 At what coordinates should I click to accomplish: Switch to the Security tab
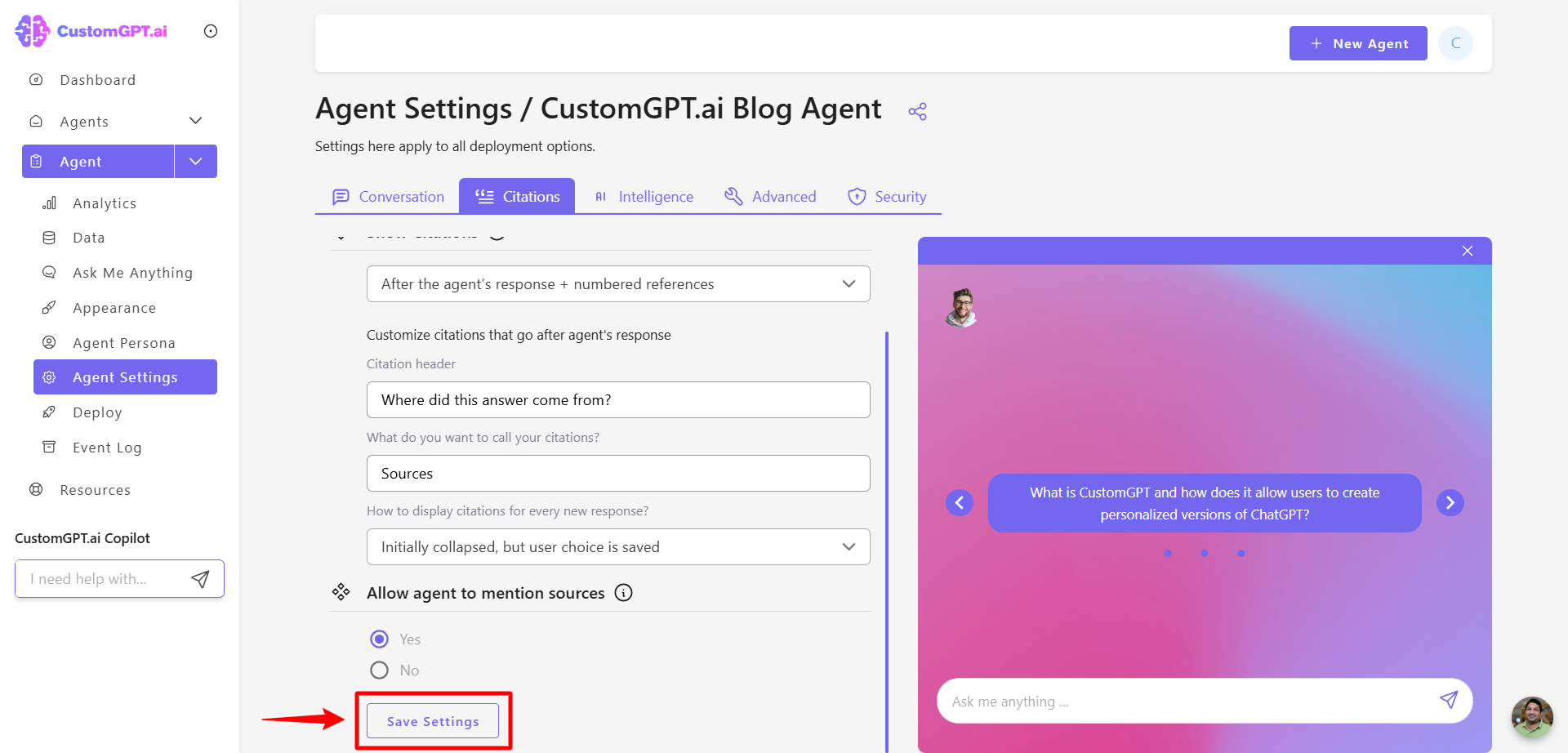887,197
